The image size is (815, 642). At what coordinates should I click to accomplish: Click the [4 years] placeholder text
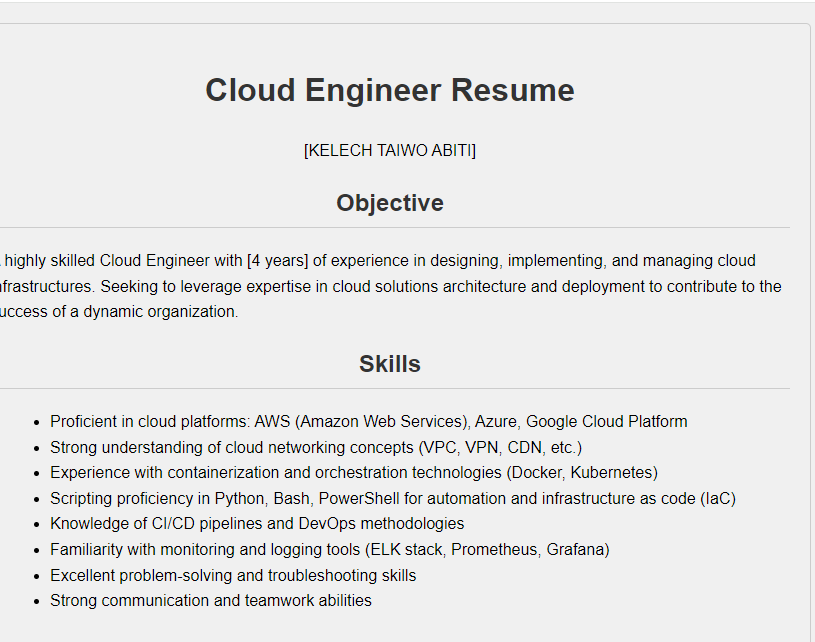coord(277,261)
